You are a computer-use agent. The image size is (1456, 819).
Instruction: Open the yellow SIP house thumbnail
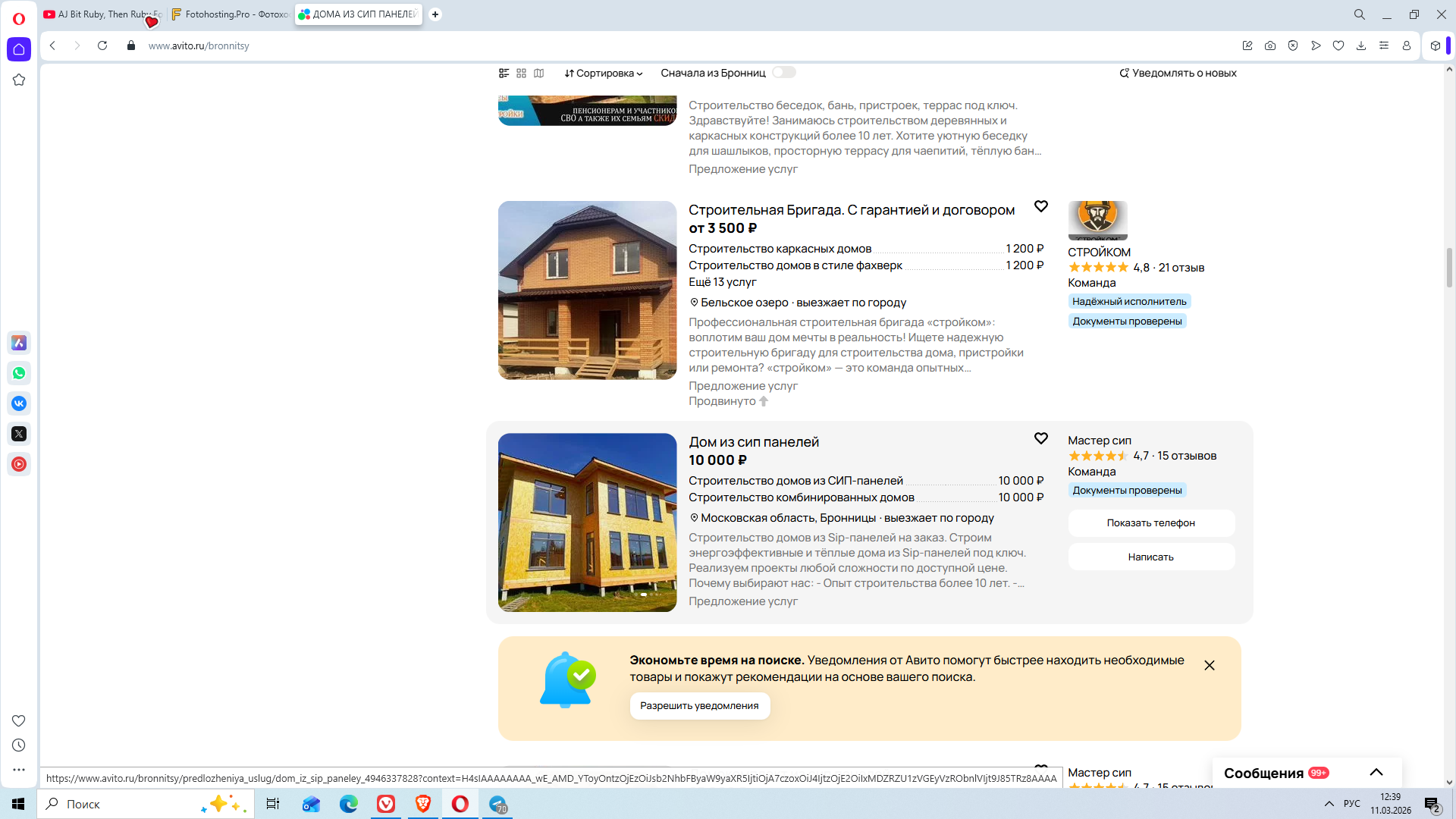click(587, 522)
